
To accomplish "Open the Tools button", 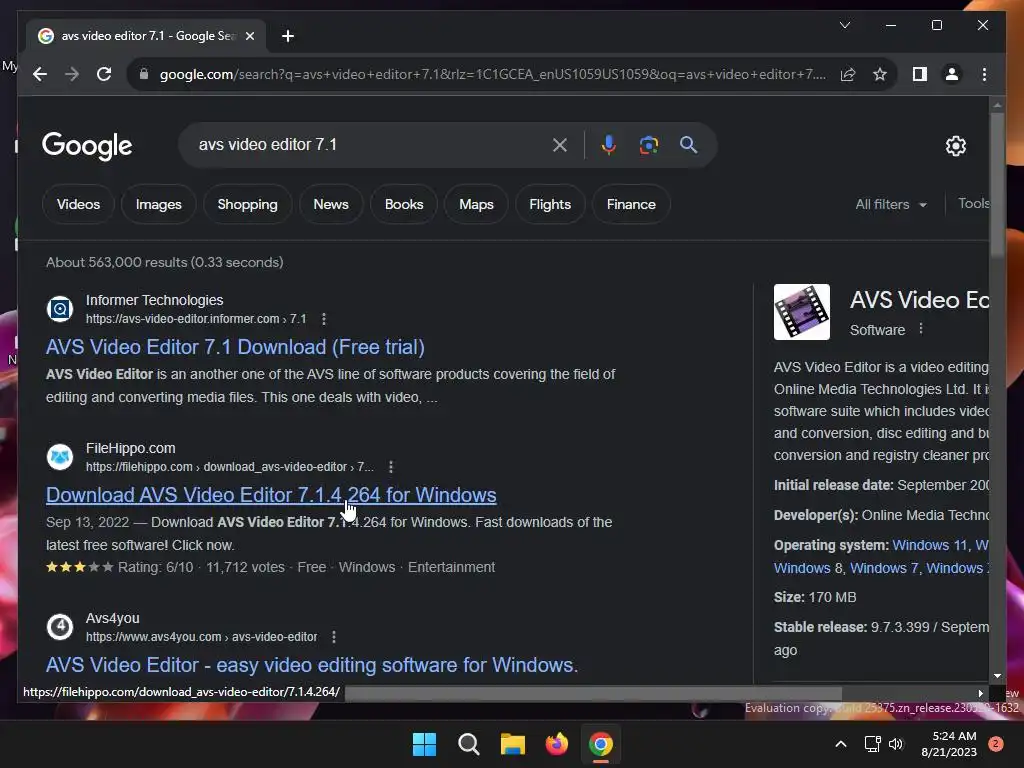I will tap(973, 204).
